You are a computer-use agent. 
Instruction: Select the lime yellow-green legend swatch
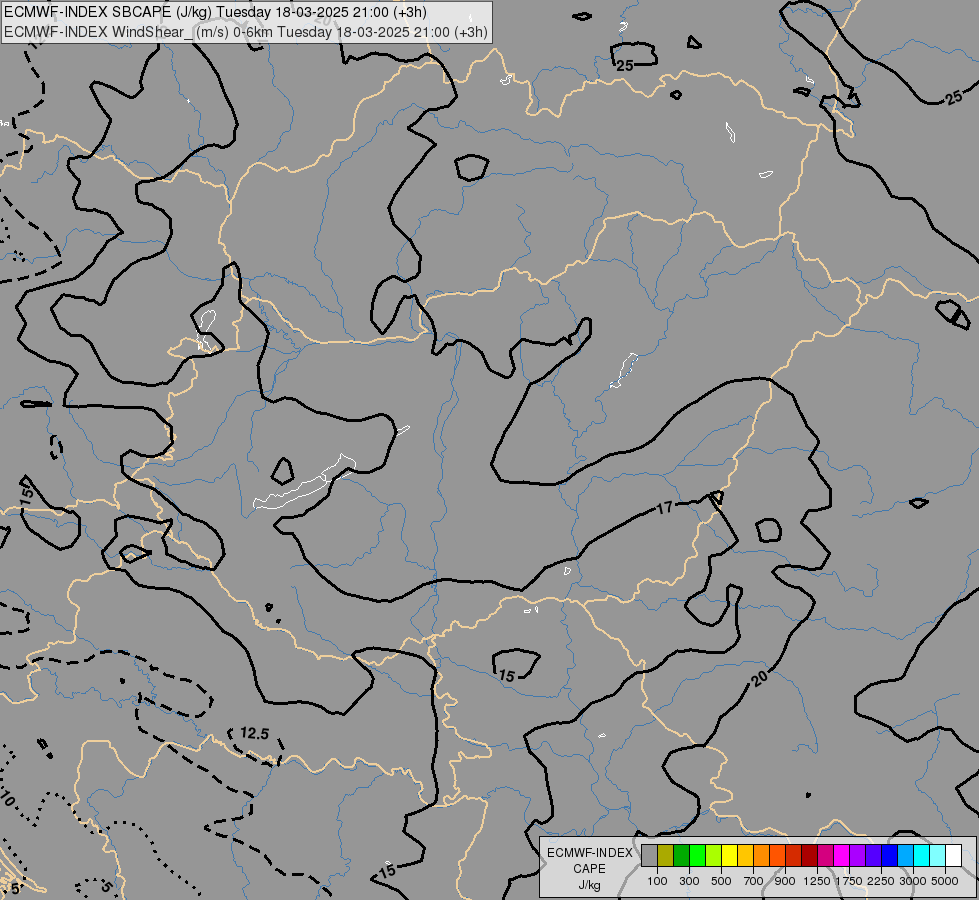[x=714, y=856]
